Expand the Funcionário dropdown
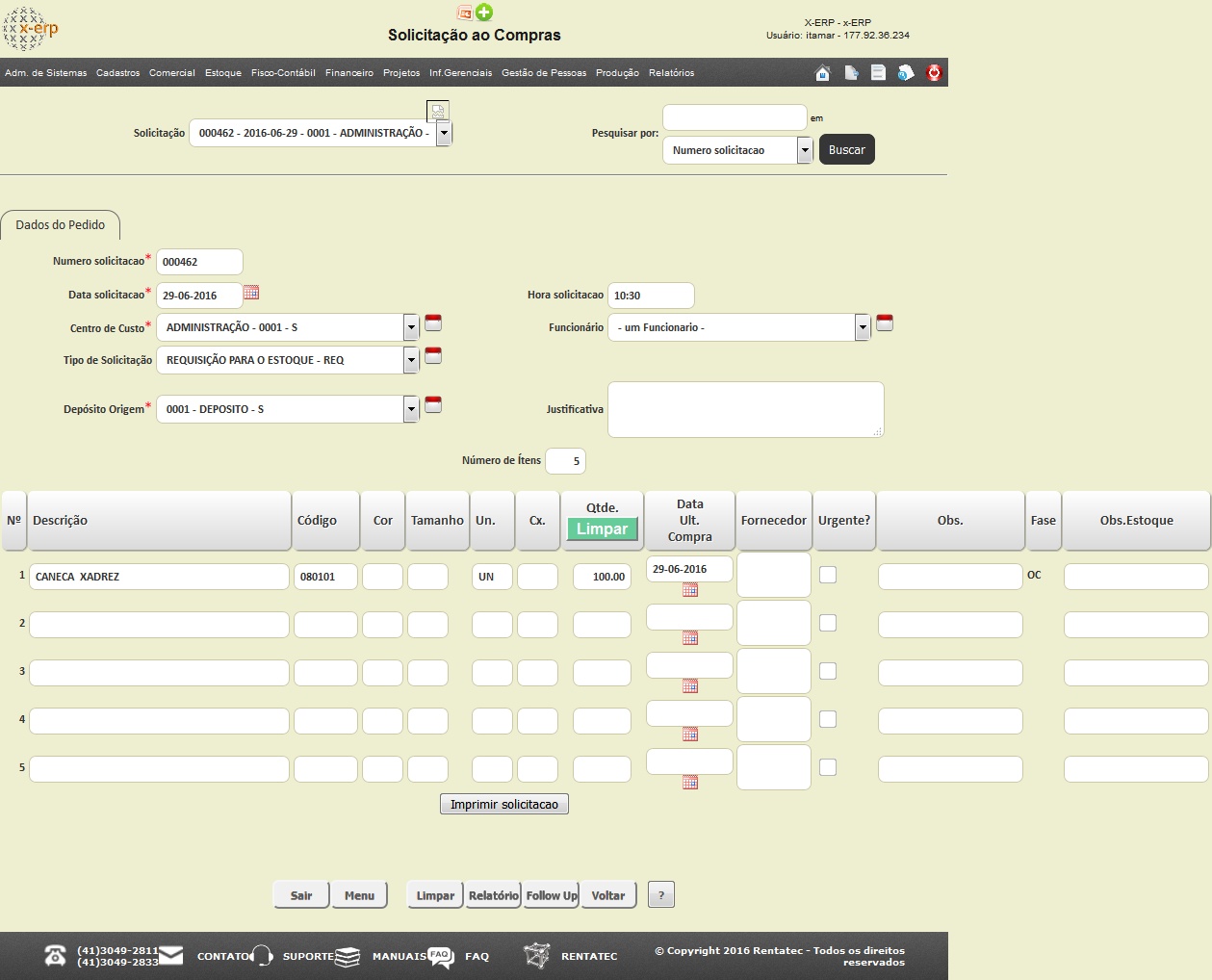Screen dimensions: 1212x980 (x=863, y=327)
